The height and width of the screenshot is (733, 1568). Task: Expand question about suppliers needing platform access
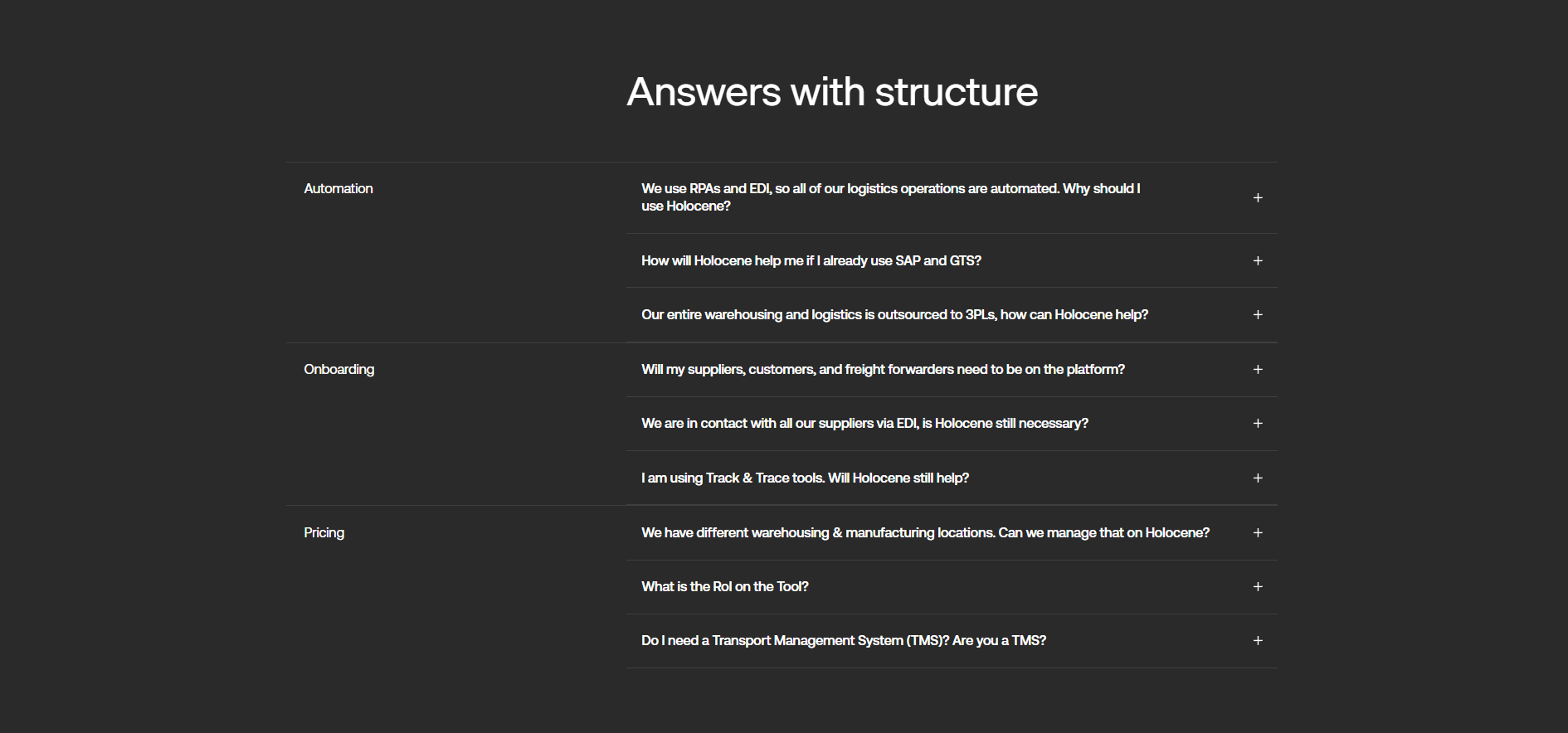coord(883,369)
